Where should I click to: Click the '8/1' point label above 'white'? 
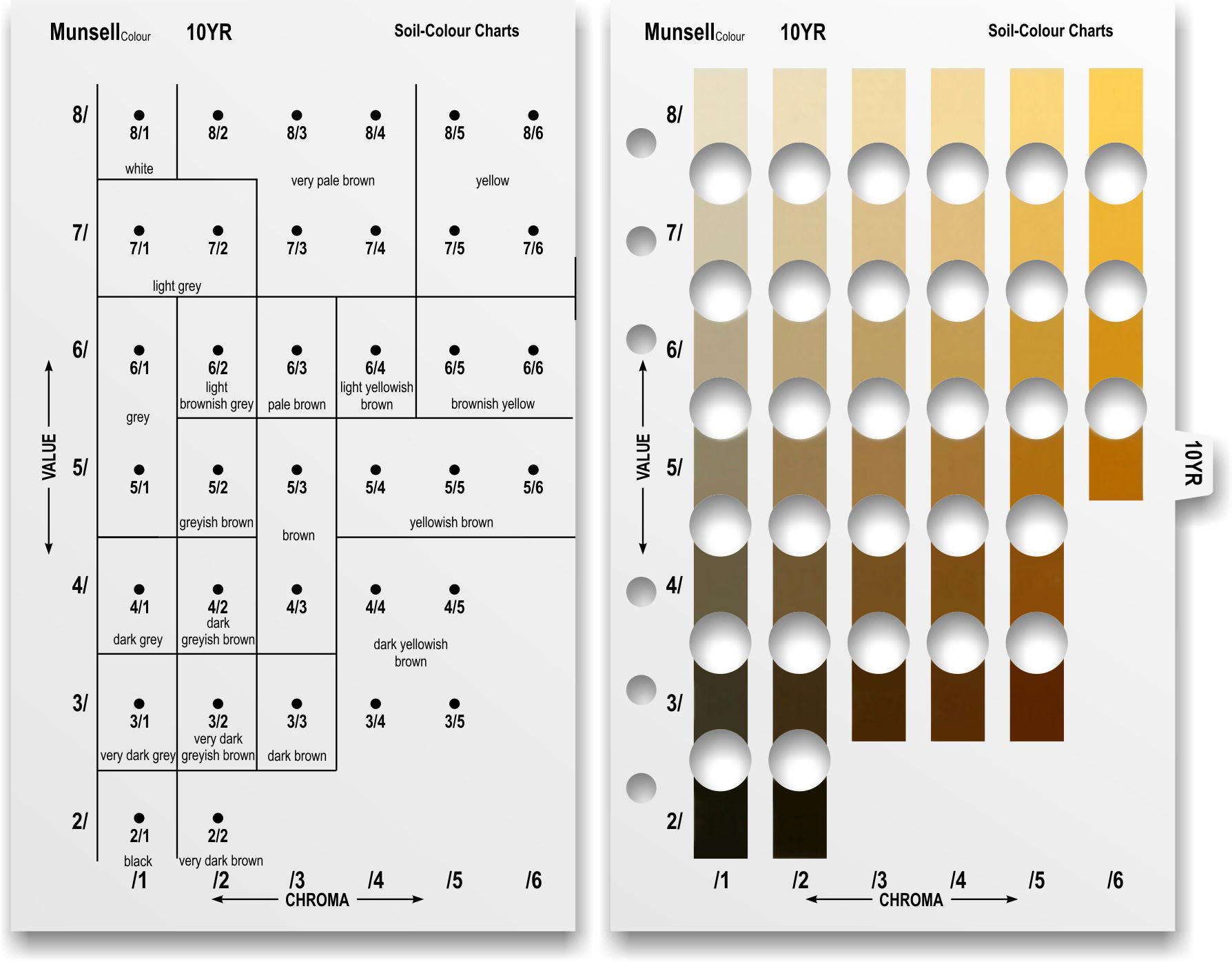139,133
